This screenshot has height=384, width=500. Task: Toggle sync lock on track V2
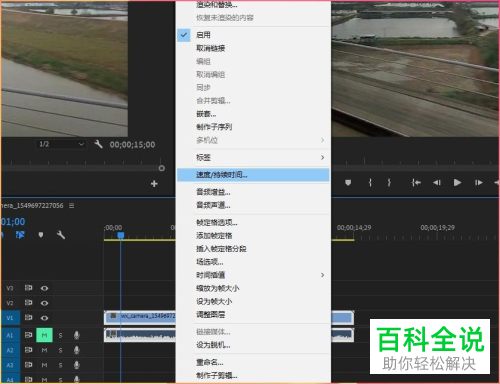point(28,303)
